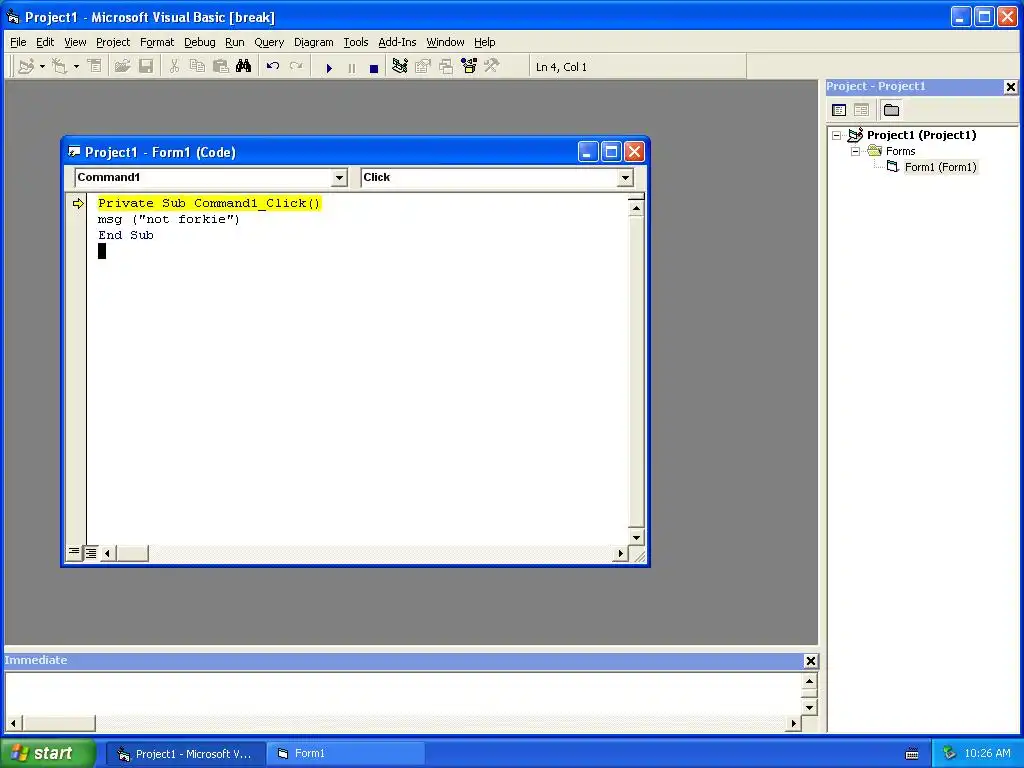Click Immediate window scroll up arrow
1024x768 pixels.
[809, 681]
